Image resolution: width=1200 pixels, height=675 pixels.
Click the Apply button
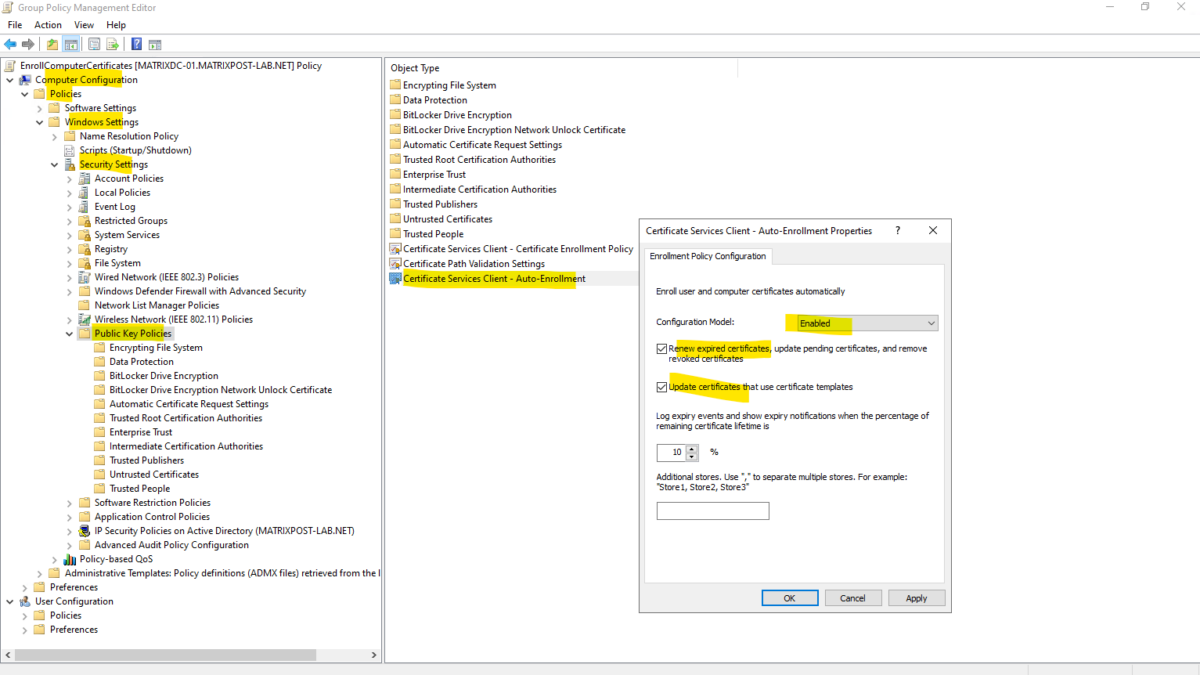click(916, 597)
